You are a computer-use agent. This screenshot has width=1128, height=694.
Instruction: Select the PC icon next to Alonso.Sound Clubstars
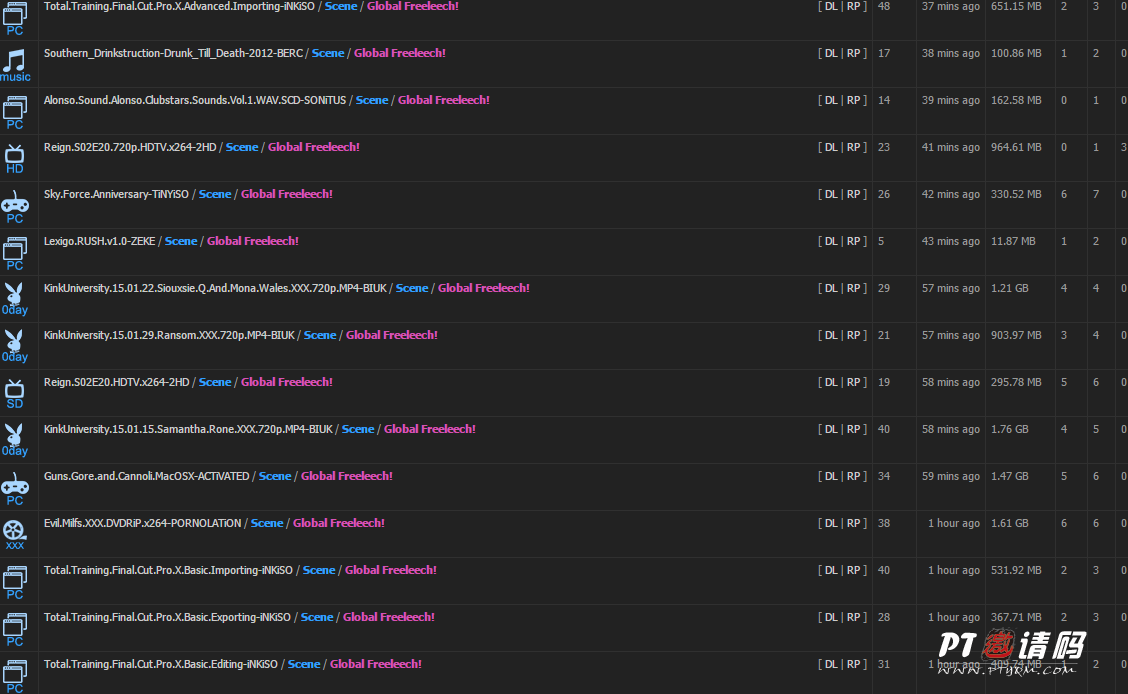15,111
